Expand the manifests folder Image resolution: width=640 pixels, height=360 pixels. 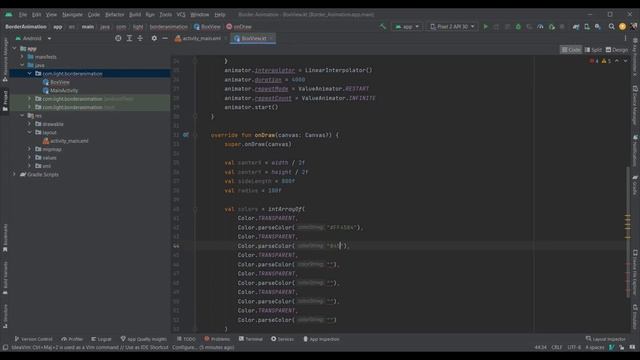(22, 57)
